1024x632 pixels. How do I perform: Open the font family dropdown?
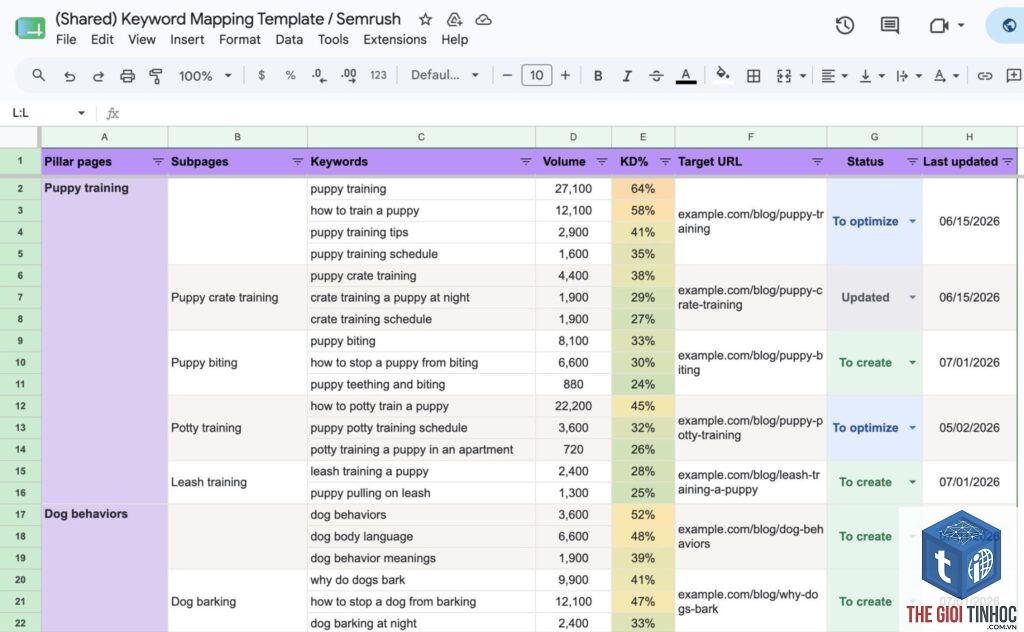click(445, 75)
